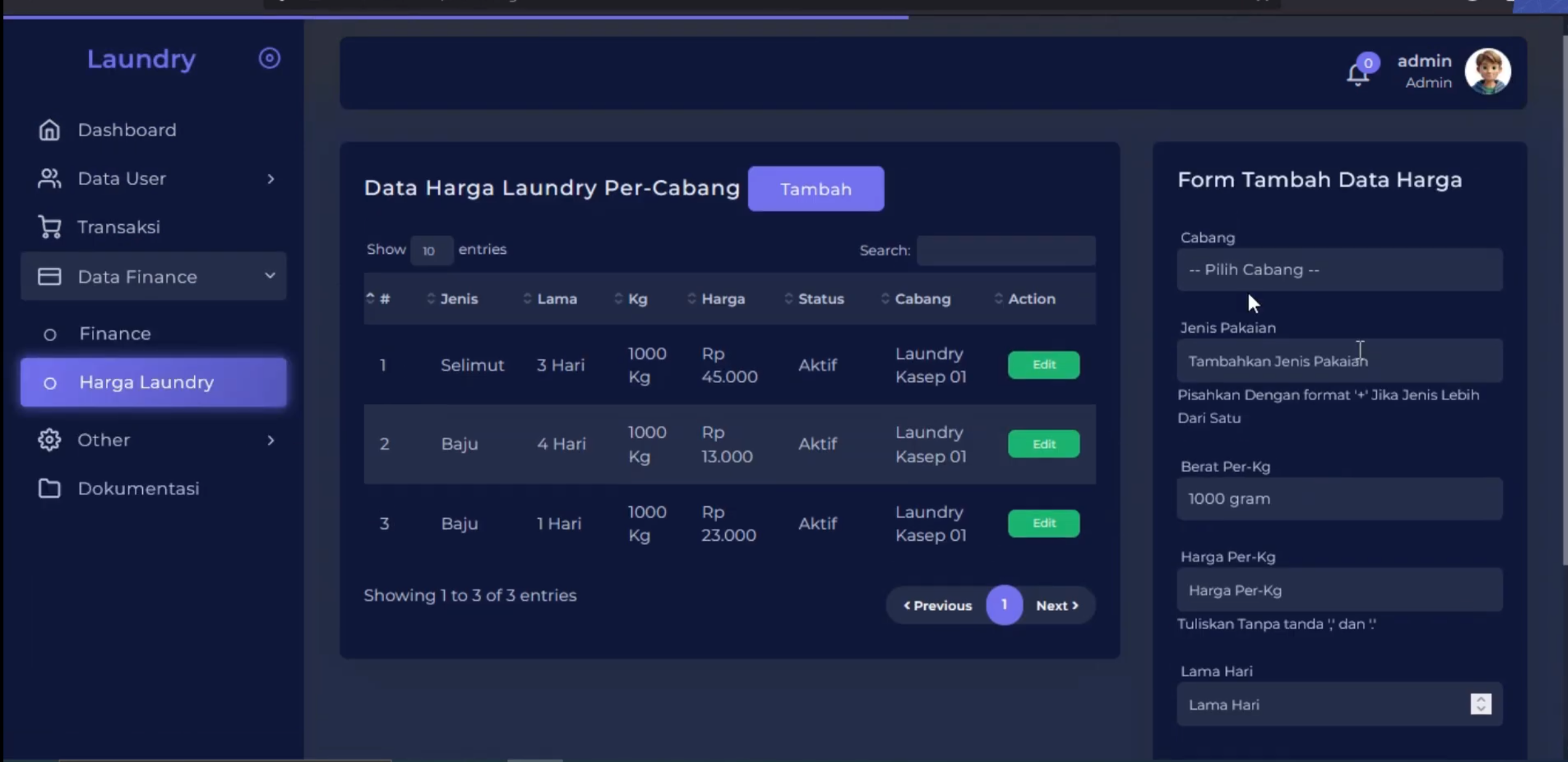1568x762 pixels.
Task: Sort table by Cabang column
Action: click(922, 299)
